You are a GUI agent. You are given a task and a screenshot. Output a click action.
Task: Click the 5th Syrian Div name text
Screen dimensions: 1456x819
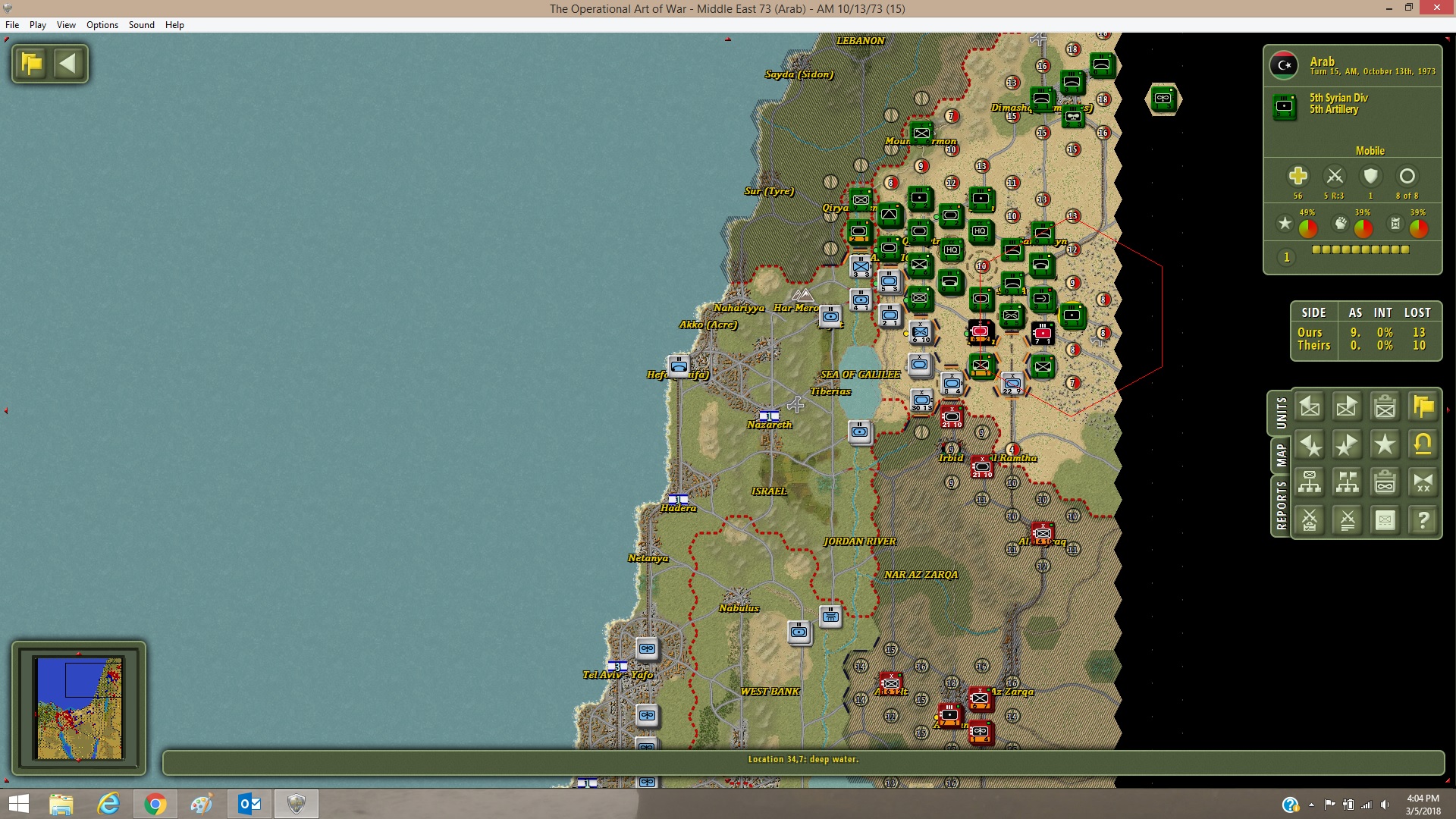(x=1338, y=98)
